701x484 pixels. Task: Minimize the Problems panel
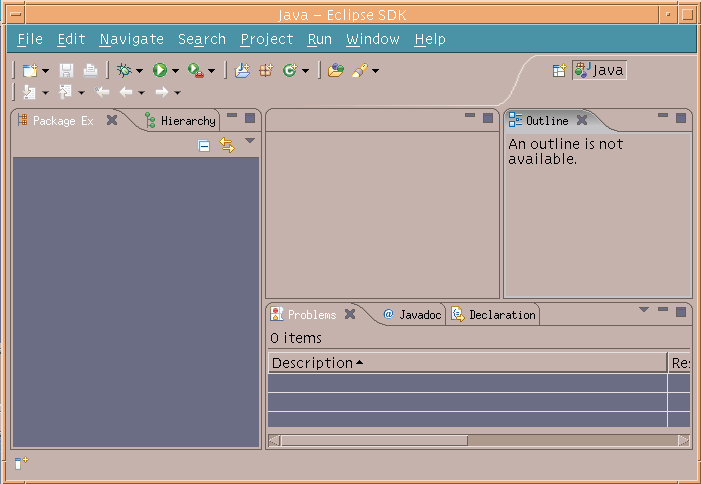[663, 309]
